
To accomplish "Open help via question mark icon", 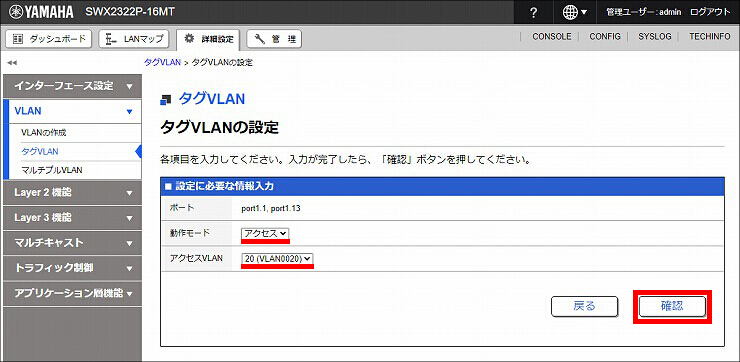I will [x=533, y=12].
